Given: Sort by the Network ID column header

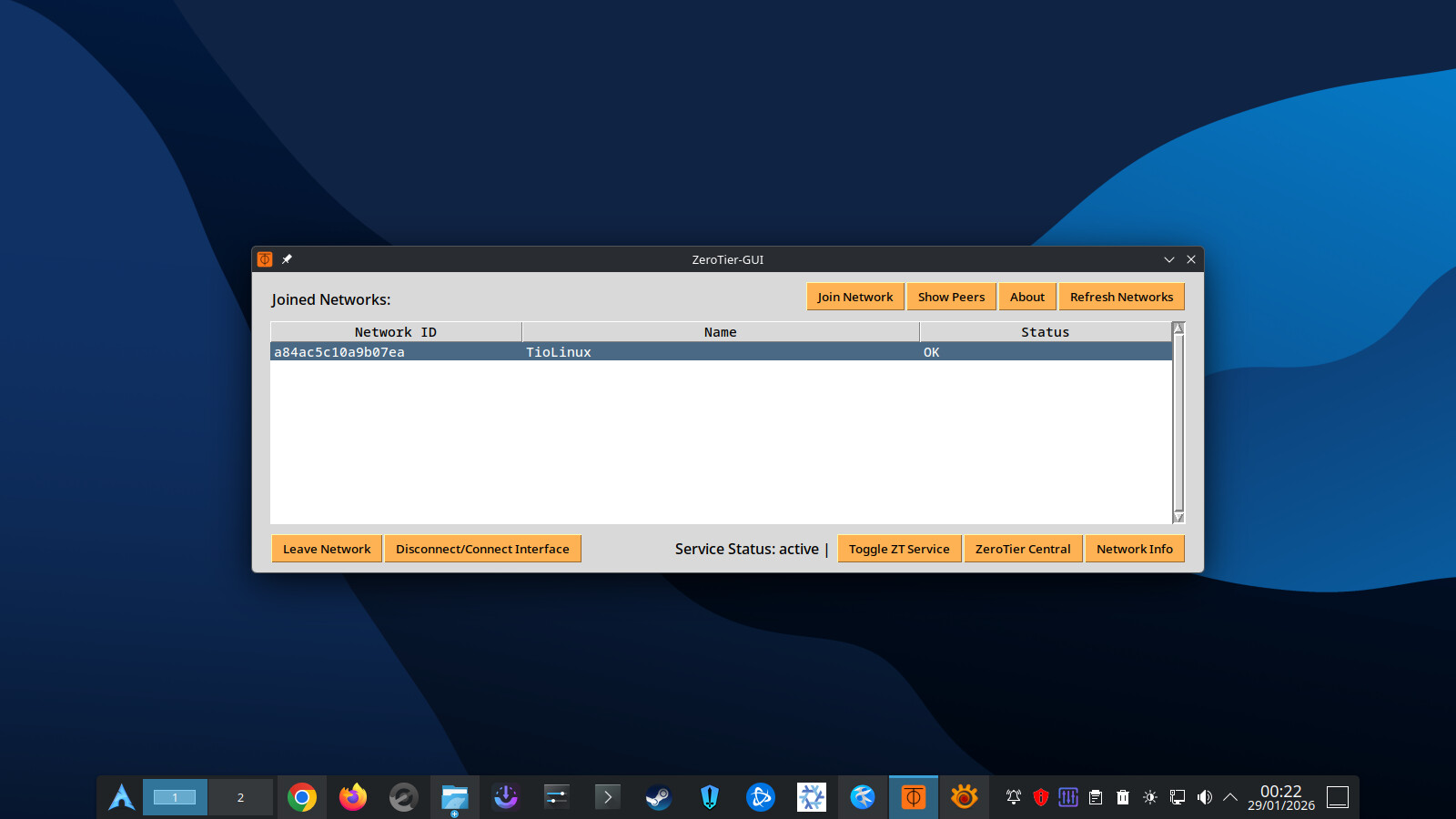Looking at the screenshot, I should pyautogui.click(x=396, y=332).
